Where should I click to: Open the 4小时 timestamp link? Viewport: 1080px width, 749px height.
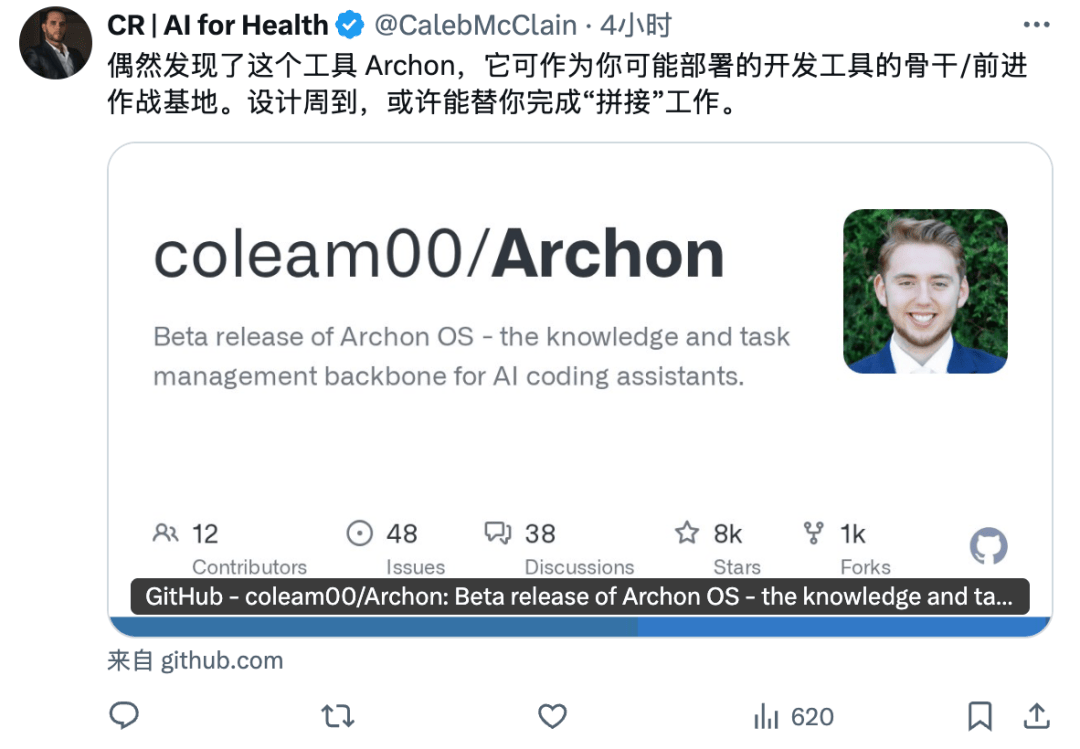pos(636,25)
